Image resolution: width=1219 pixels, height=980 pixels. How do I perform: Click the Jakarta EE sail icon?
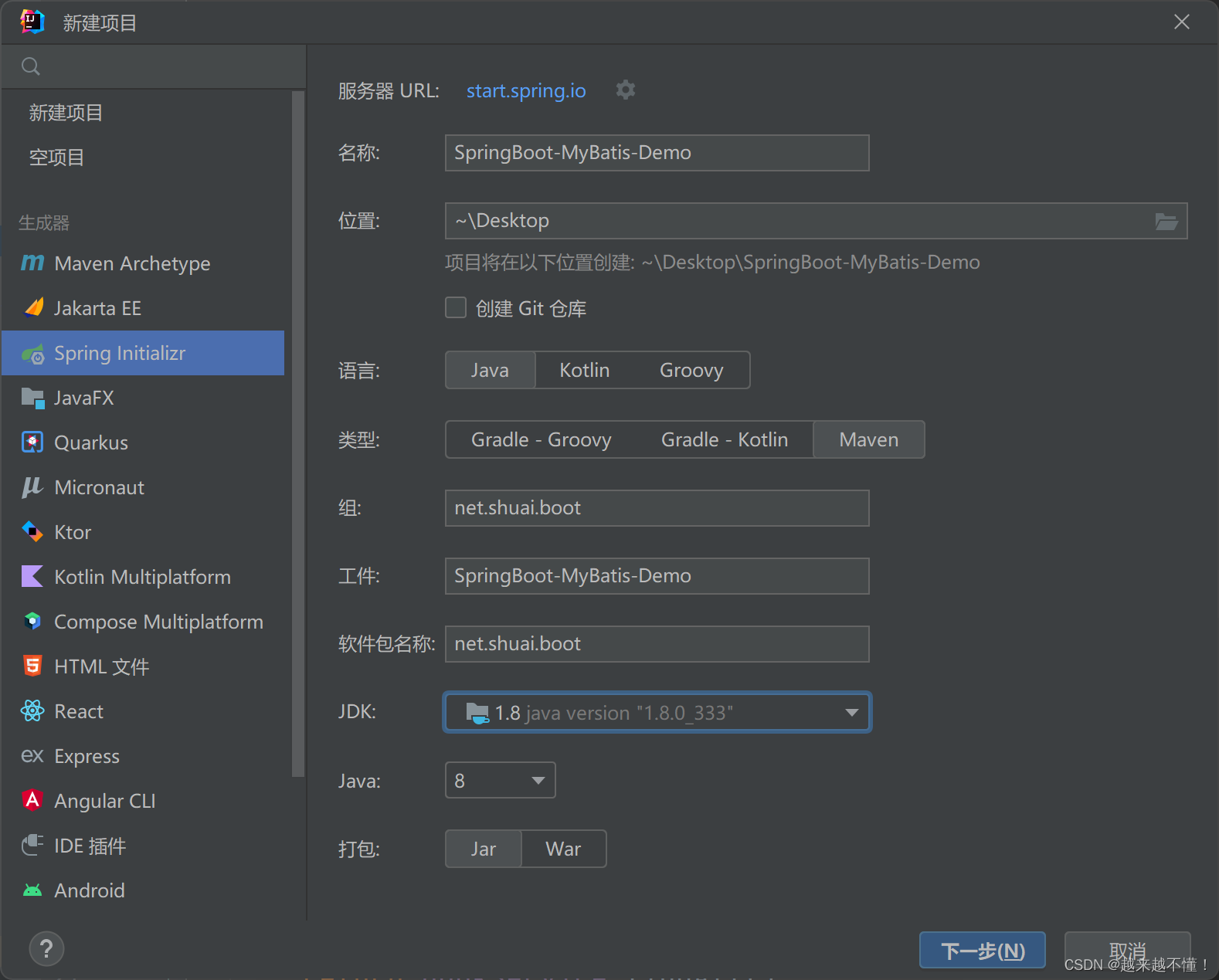point(33,308)
